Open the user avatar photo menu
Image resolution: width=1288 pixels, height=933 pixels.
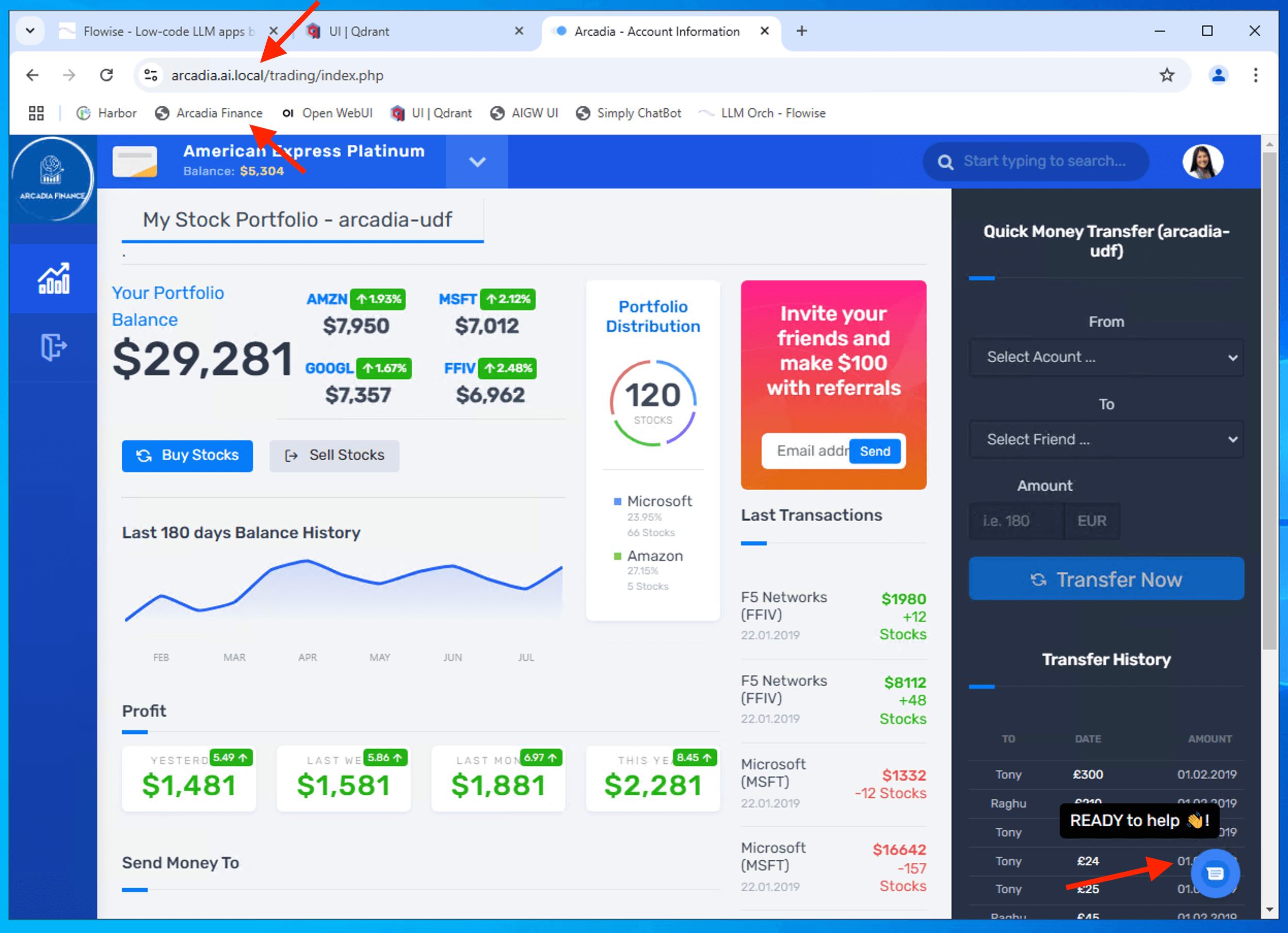coord(1202,162)
